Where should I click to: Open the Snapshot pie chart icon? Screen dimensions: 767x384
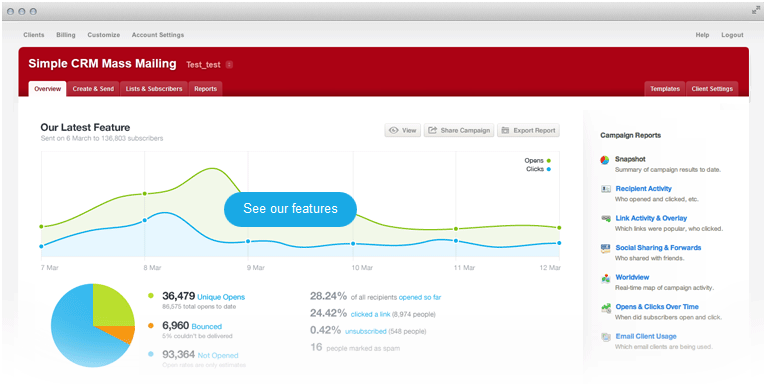tap(605, 160)
